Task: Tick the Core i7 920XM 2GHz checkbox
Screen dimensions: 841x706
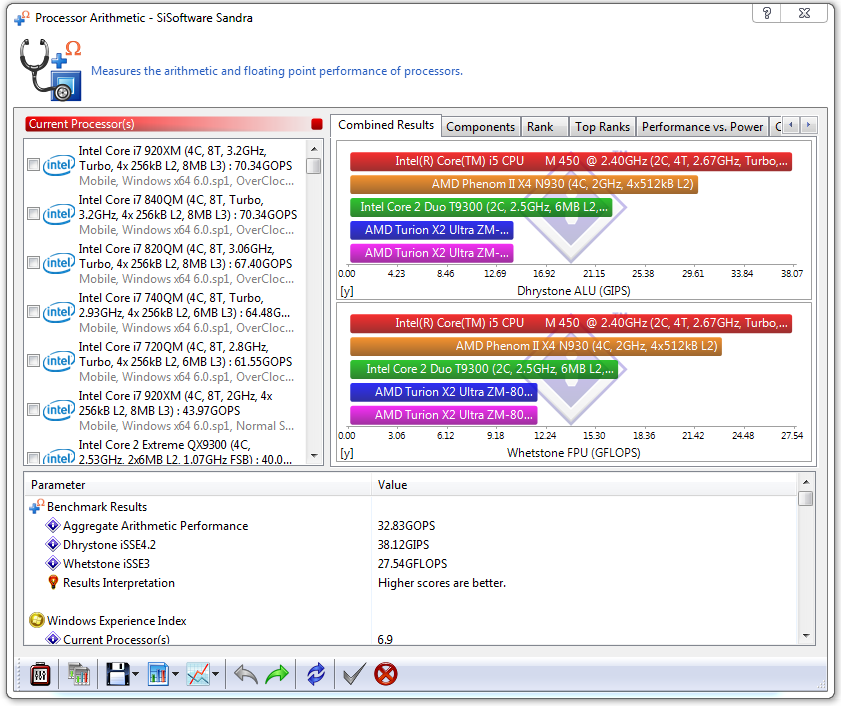Action: (33, 410)
